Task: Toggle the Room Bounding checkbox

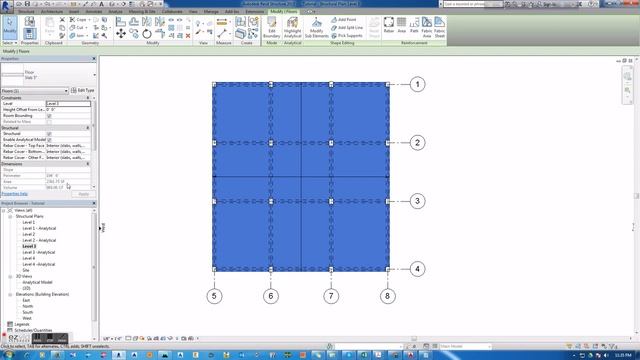Action: [49, 116]
